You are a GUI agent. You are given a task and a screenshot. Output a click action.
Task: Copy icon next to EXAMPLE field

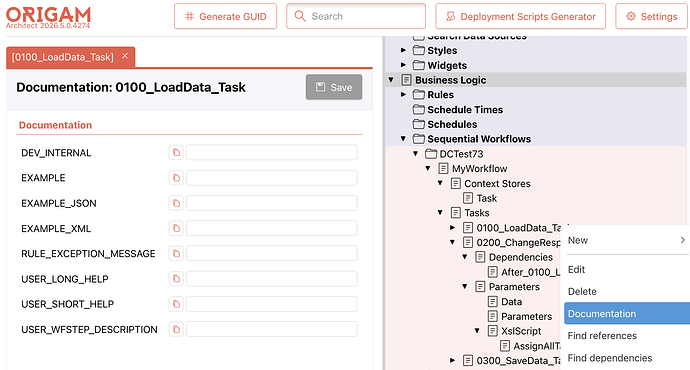pos(176,178)
